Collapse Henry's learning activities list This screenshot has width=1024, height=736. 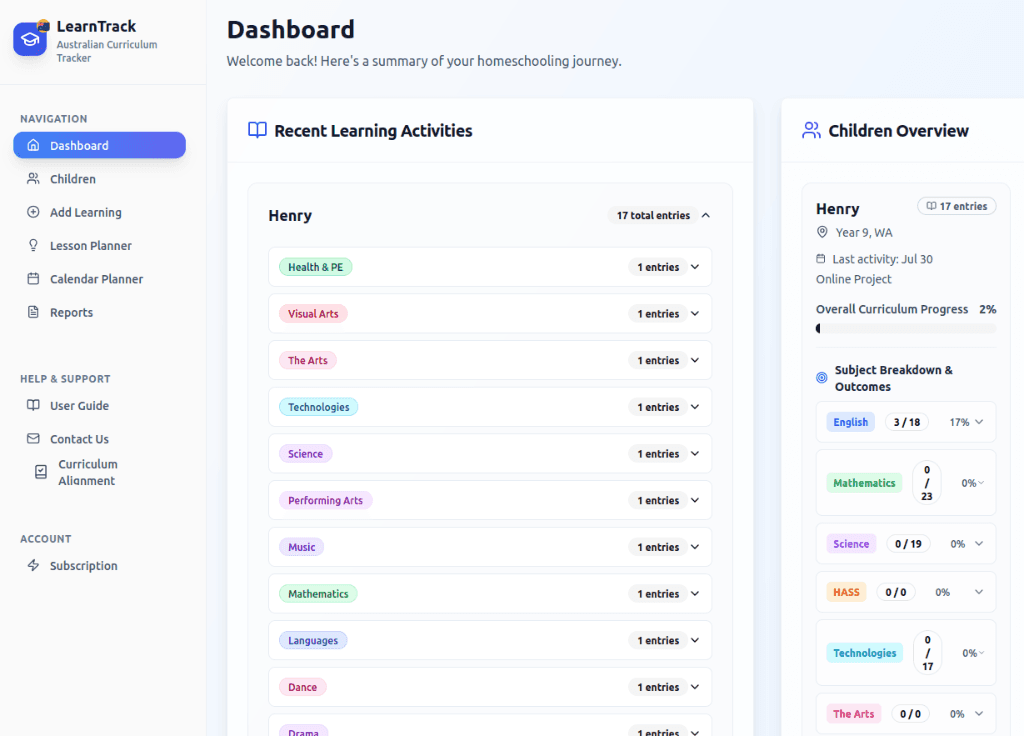(x=705, y=215)
